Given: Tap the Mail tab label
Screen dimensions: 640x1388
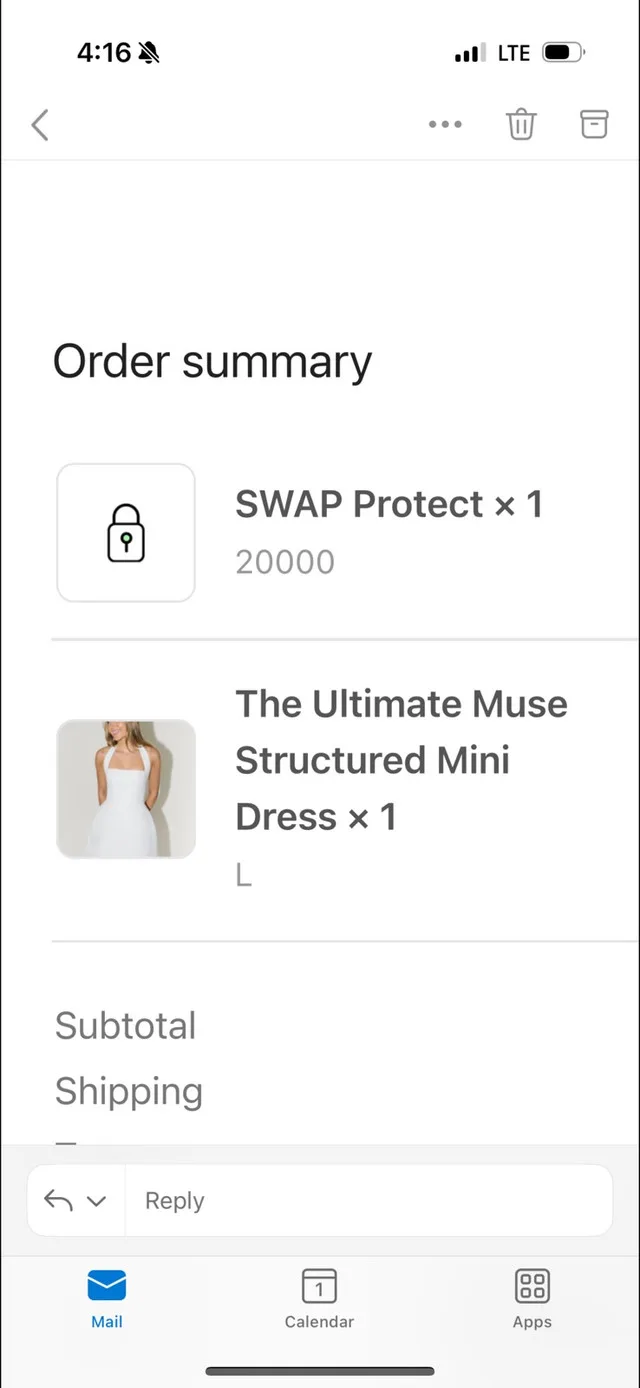Looking at the screenshot, I should pyautogui.click(x=107, y=1320).
